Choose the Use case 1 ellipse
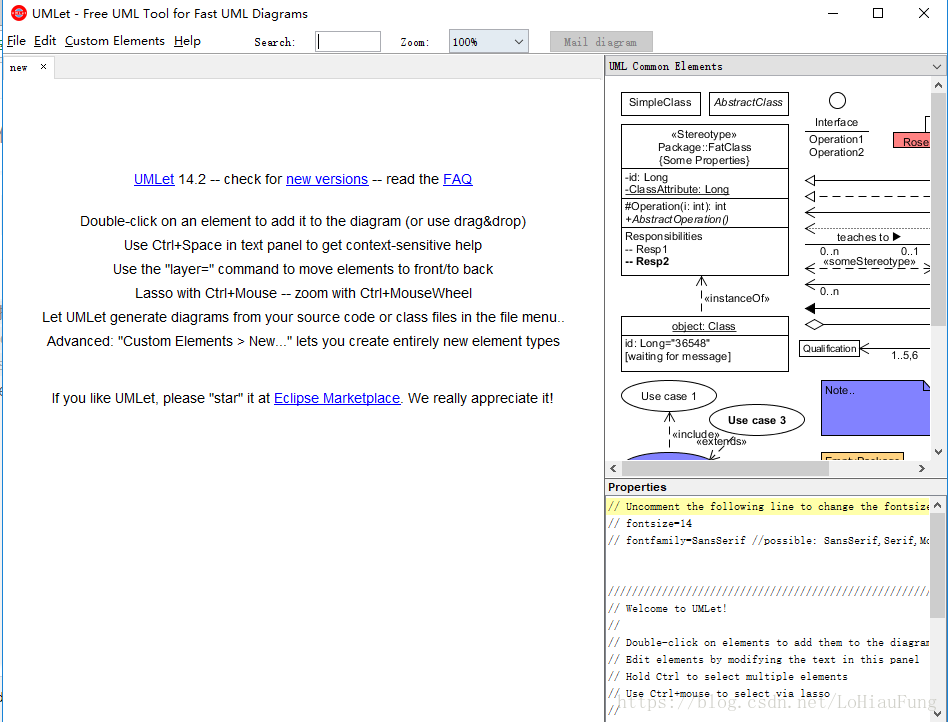 pyautogui.click(x=669, y=396)
